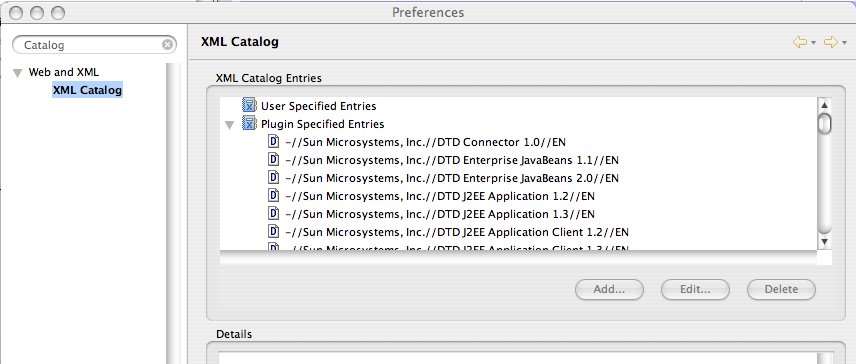Collapse the Web and XML tree node
The width and height of the screenshot is (856, 364).
[17, 73]
